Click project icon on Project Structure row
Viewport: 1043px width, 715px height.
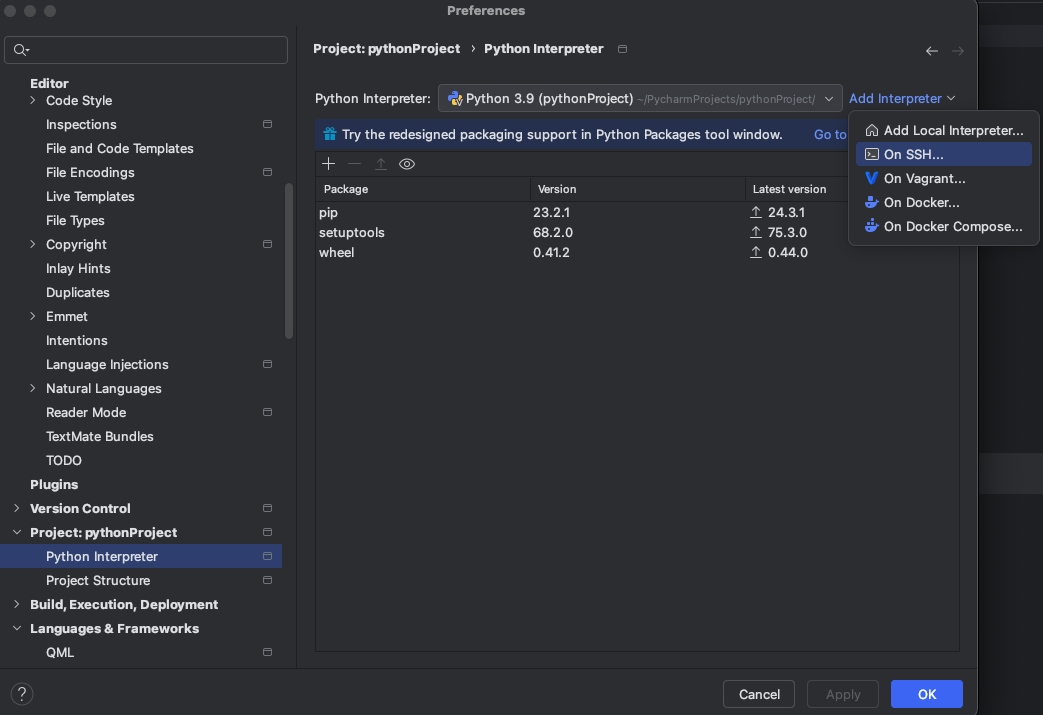[267, 580]
